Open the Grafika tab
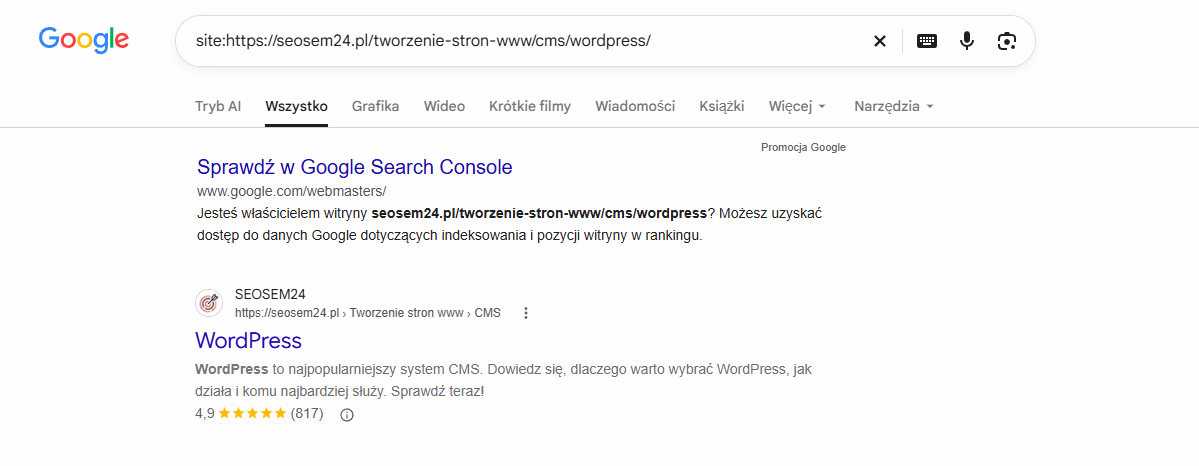The width and height of the screenshot is (1199, 466). pyautogui.click(x=375, y=106)
